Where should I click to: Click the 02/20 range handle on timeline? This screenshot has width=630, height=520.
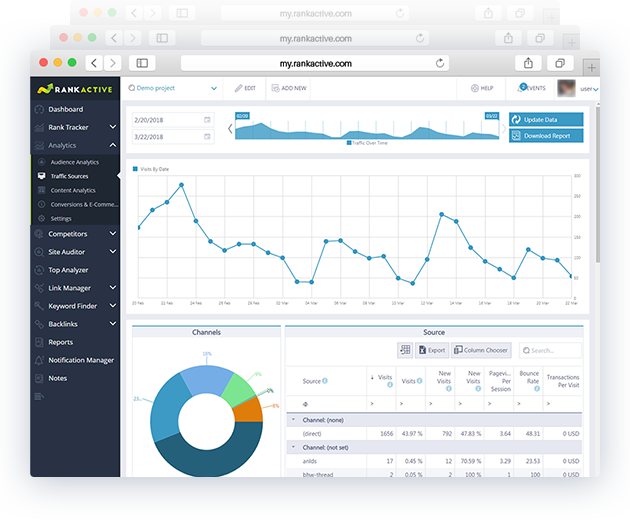click(x=242, y=116)
